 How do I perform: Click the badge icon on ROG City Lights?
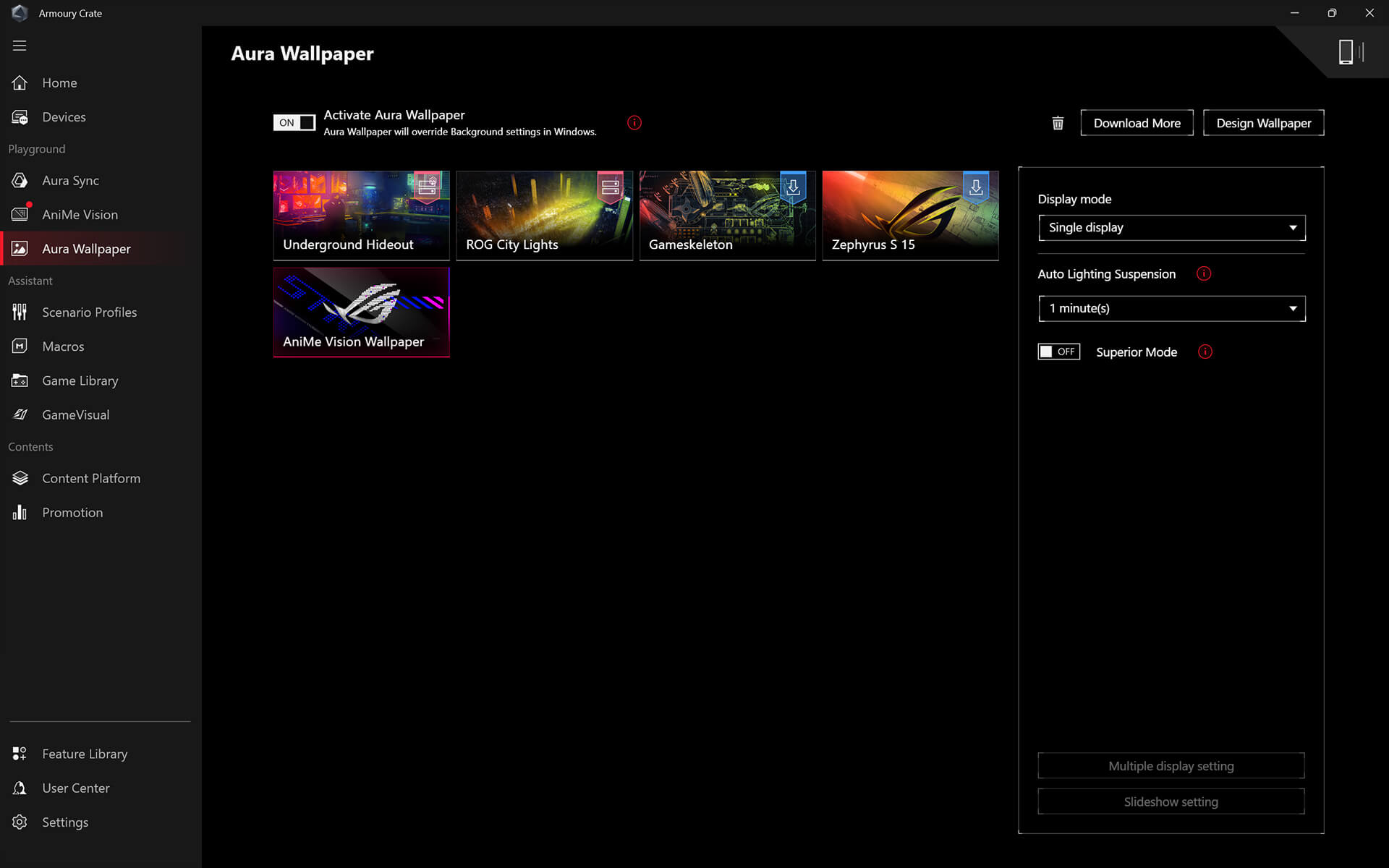tap(610, 187)
